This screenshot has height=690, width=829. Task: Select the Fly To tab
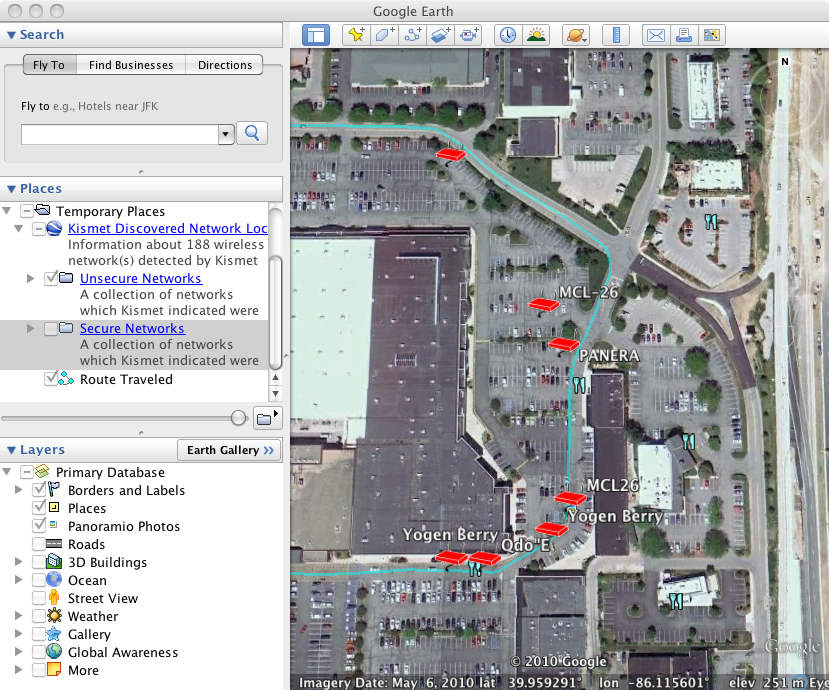[x=49, y=65]
